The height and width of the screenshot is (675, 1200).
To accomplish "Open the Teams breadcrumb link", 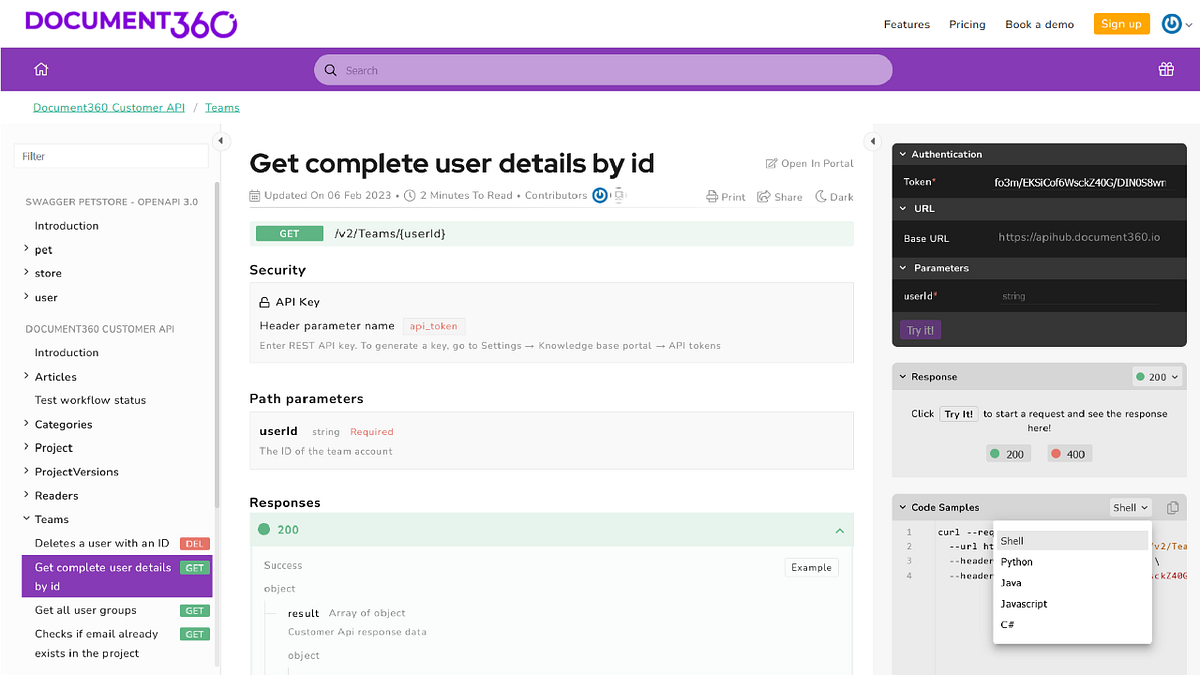I will point(222,107).
